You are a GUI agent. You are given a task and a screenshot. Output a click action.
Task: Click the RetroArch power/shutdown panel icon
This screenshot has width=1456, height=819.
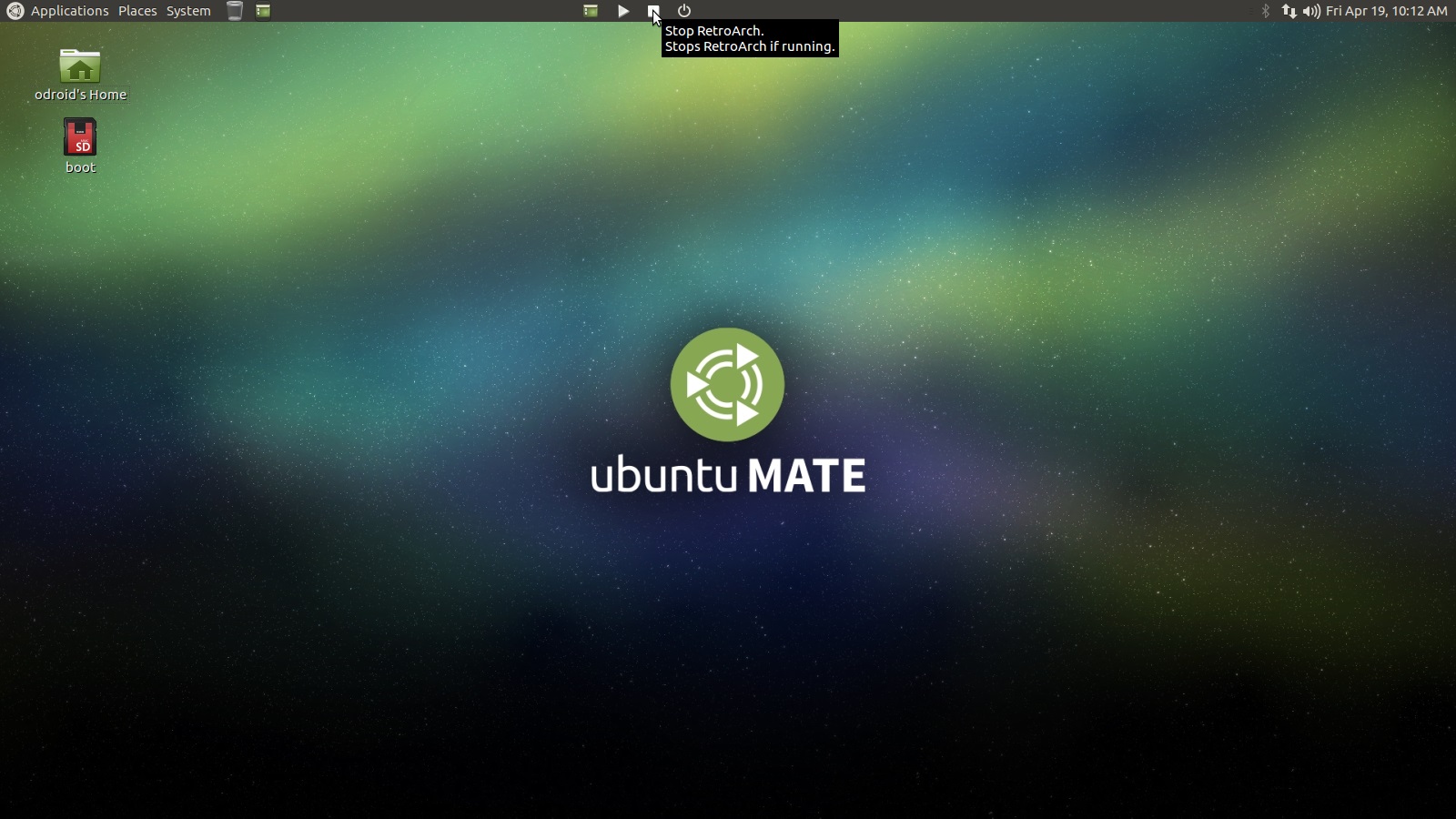click(x=683, y=11)
